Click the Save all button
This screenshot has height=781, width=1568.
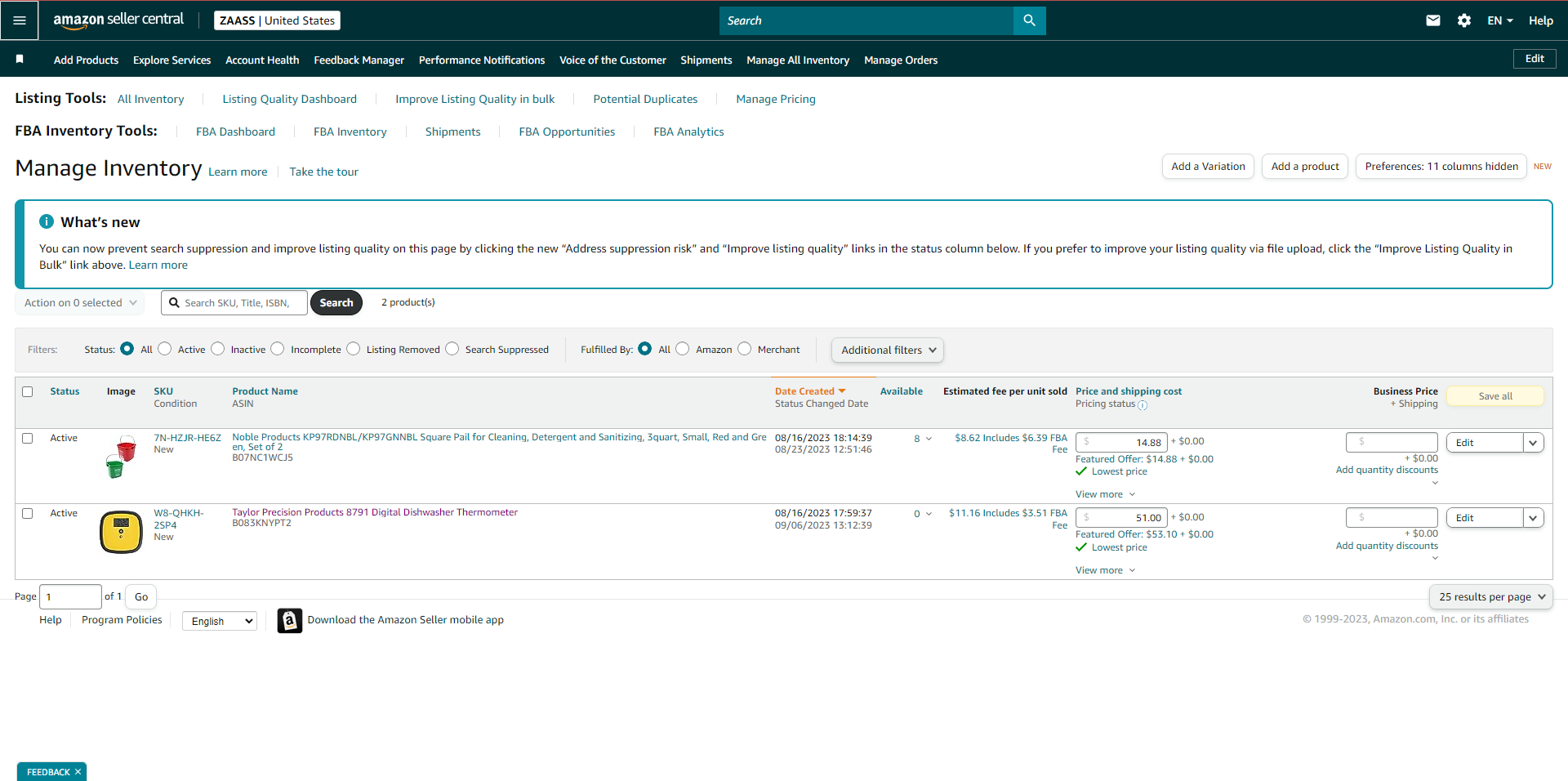1495,396
